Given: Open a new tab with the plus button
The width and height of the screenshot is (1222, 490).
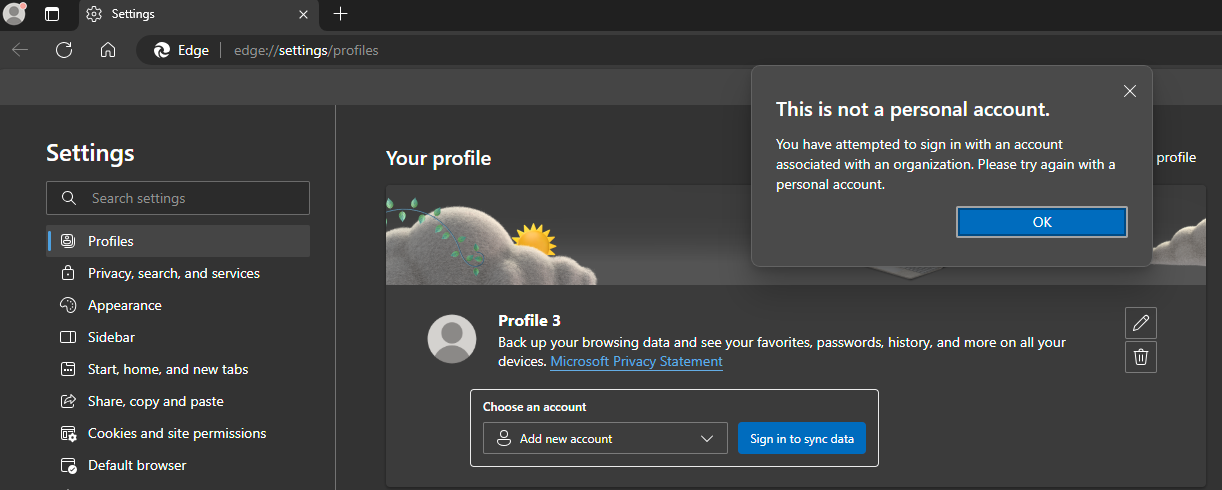Looking at the screenshot, I should pyautogui.click(x=340, y=14).
